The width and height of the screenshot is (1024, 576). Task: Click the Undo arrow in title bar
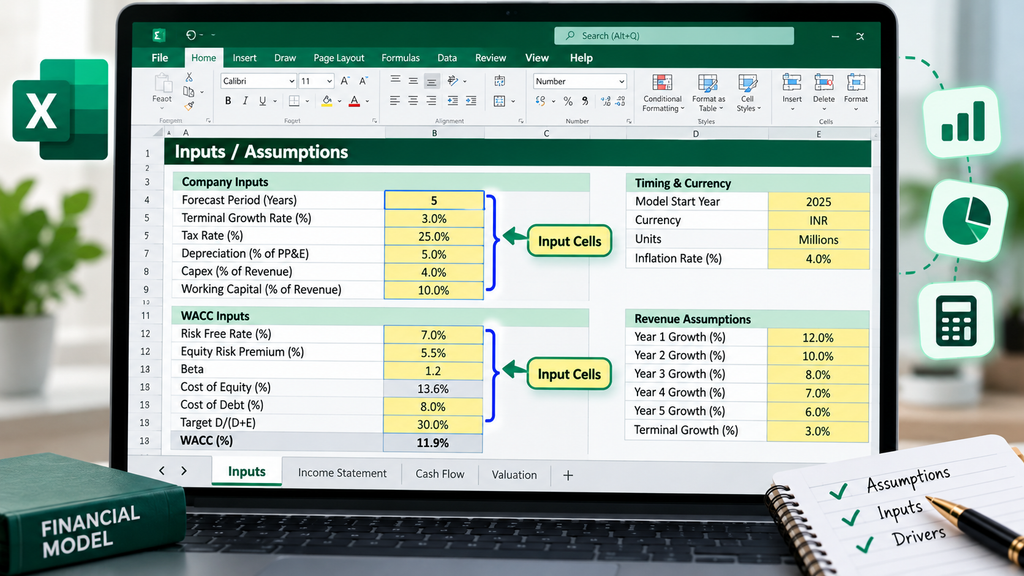[191, 35]
